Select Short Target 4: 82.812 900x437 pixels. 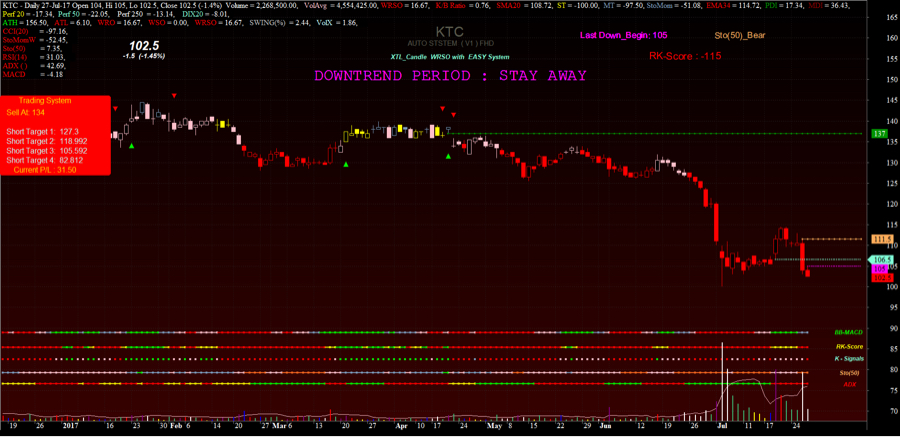point(45,160)
